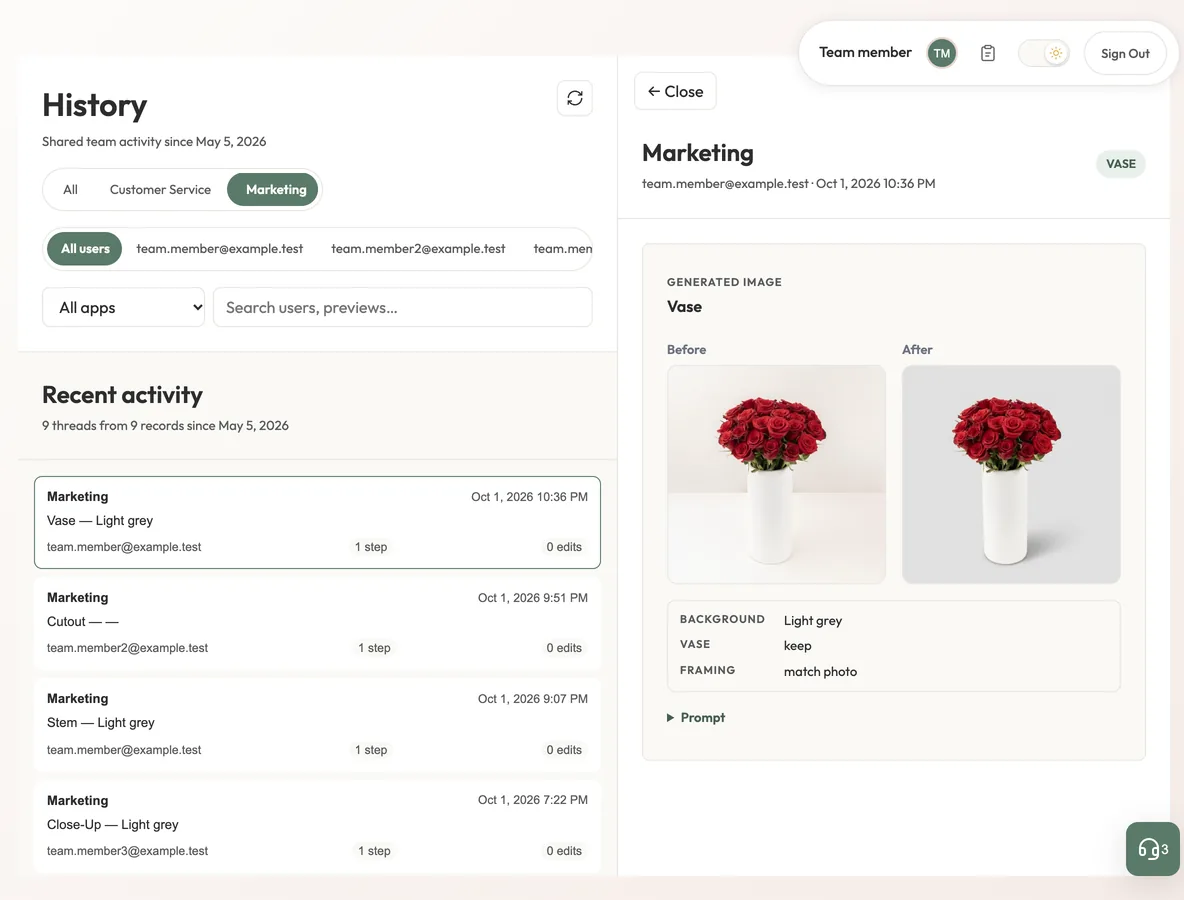The width and height of the screenshot is (1184, 900).
Task: Click the Oct 1, 2026 9:07 PM timestamp
Action: coord(532,699)
